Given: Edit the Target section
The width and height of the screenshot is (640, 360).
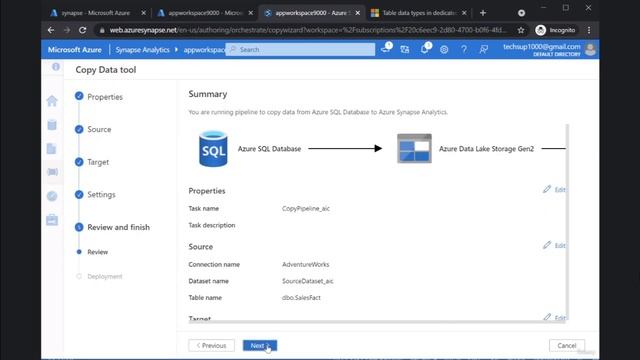Looking at the screenshot, I should pyautogui.click(x=554, y=317).
